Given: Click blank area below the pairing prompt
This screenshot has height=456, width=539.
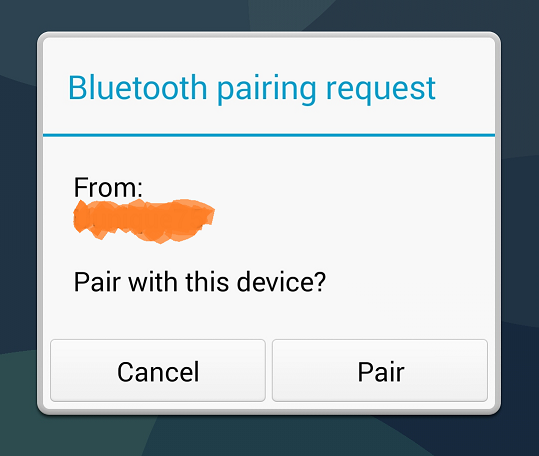Looking at the screenshot, I should point(269,316).
